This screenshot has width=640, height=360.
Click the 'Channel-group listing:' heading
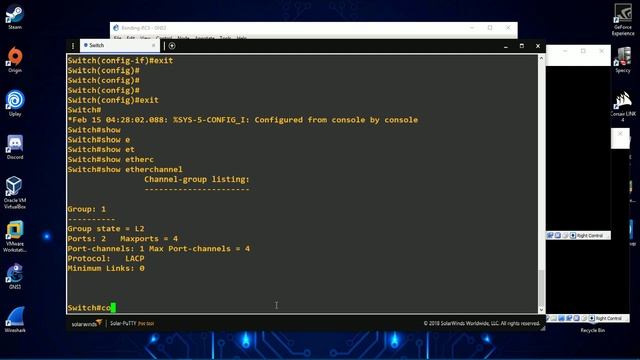(x=197, y=179)
